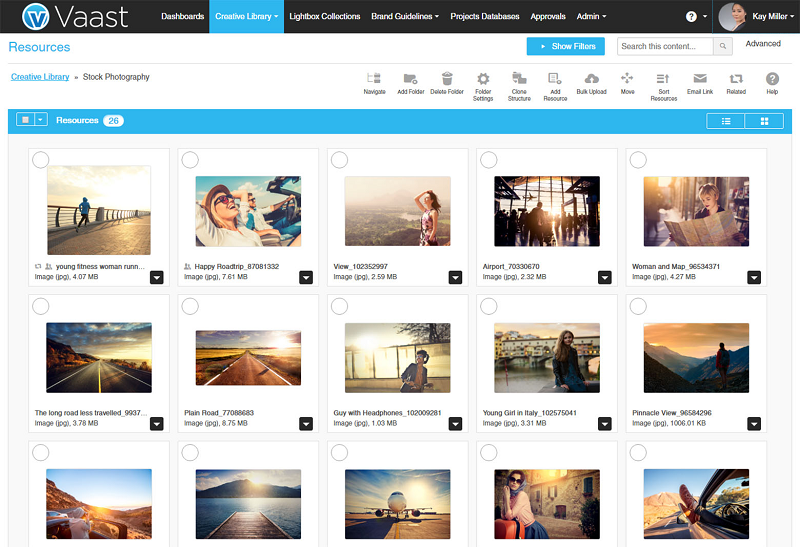Open the airplane on runway thumbnail

[x=397, y=504]
